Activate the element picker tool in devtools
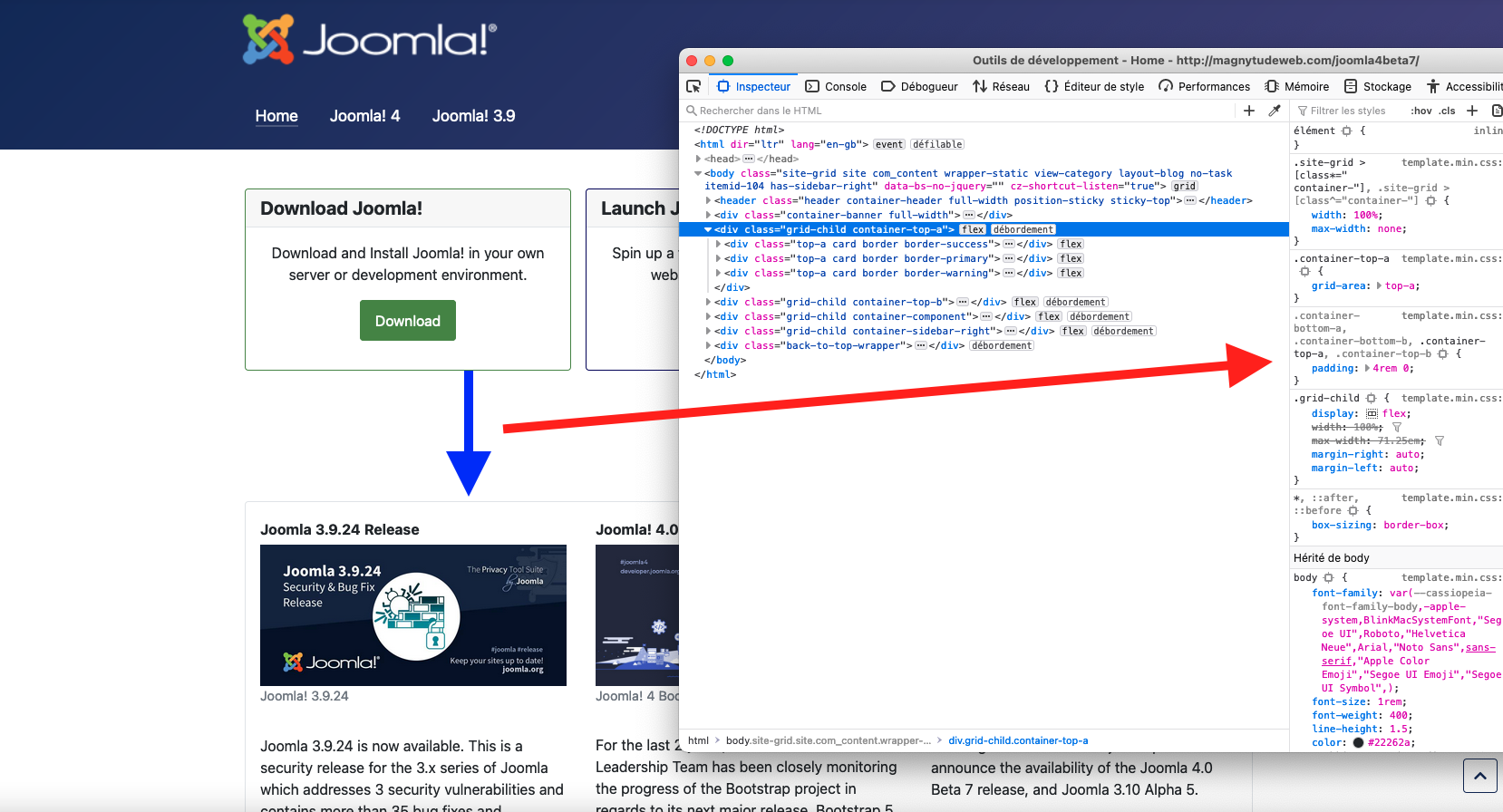The height and width of the screenshot is (812, 1503). coord(693,86)
